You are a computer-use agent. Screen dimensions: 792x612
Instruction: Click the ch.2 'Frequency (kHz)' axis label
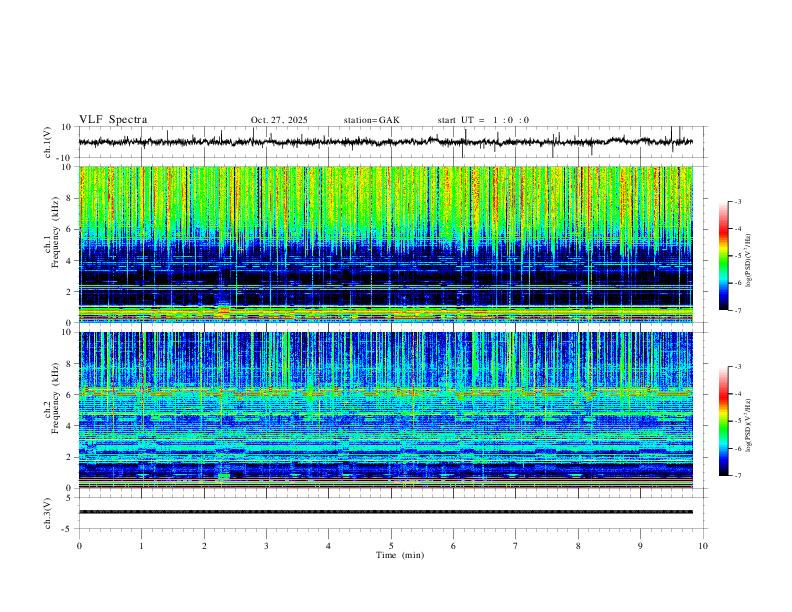[55, 397]
